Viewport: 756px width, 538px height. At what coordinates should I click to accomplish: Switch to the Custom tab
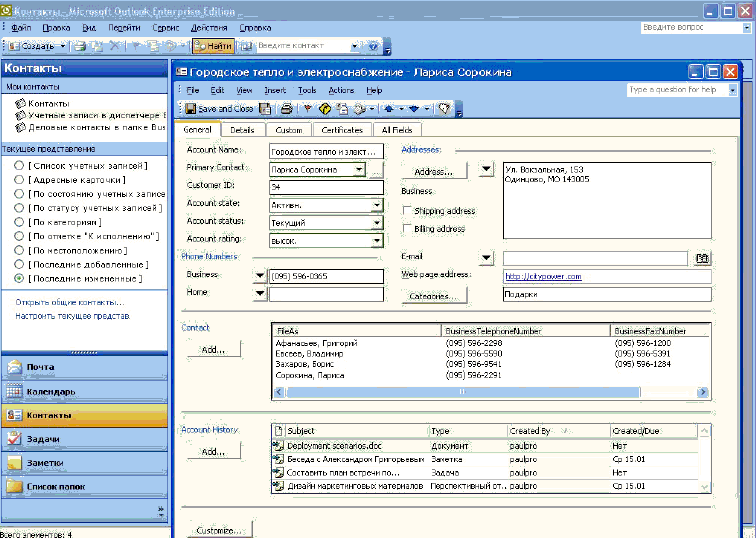tap(289, 130)
